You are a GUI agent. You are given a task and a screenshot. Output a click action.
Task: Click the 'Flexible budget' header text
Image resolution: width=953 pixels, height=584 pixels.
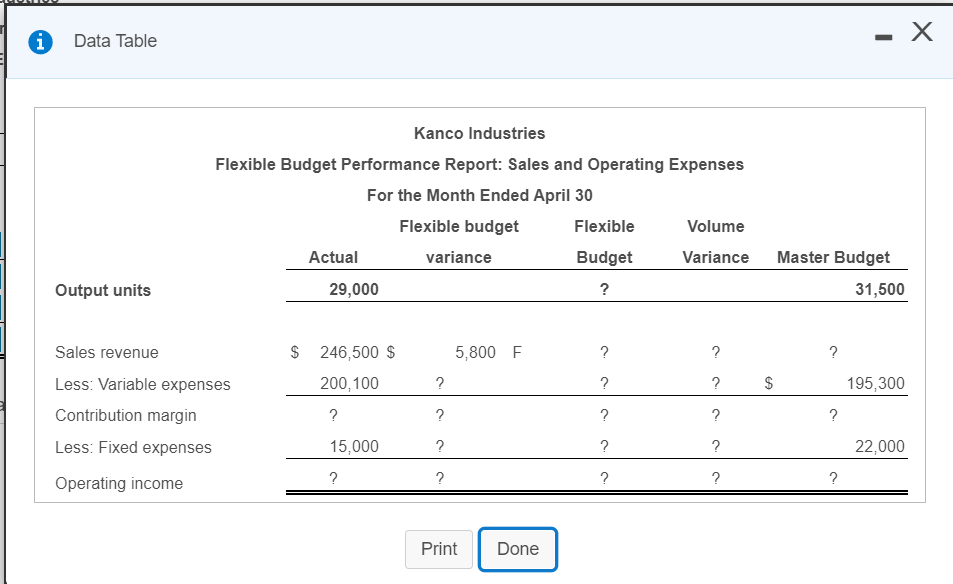(x=459, y=227)
